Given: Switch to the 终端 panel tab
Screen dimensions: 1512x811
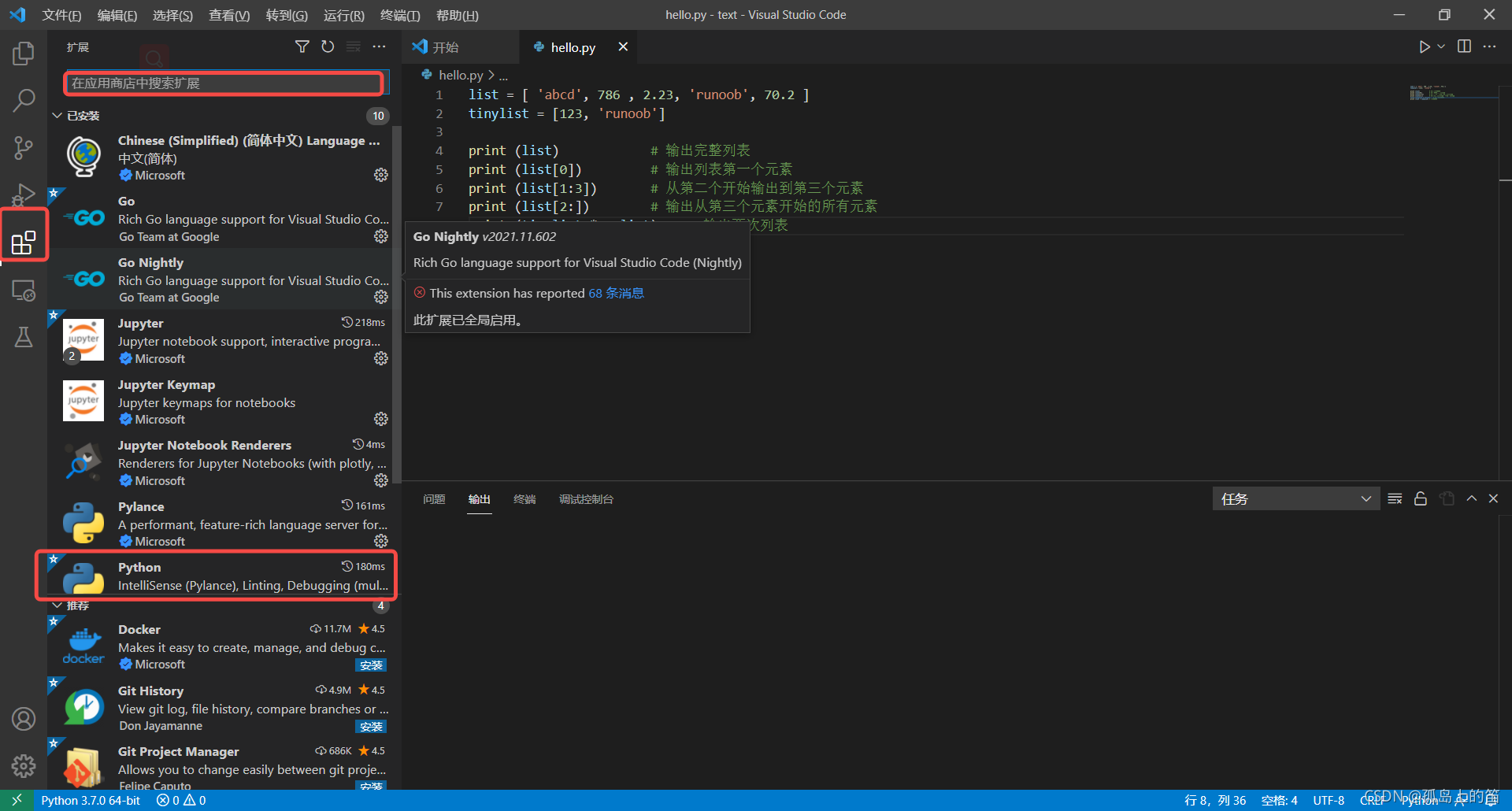Looking at the screenshot, I should [x=524, y=499].
